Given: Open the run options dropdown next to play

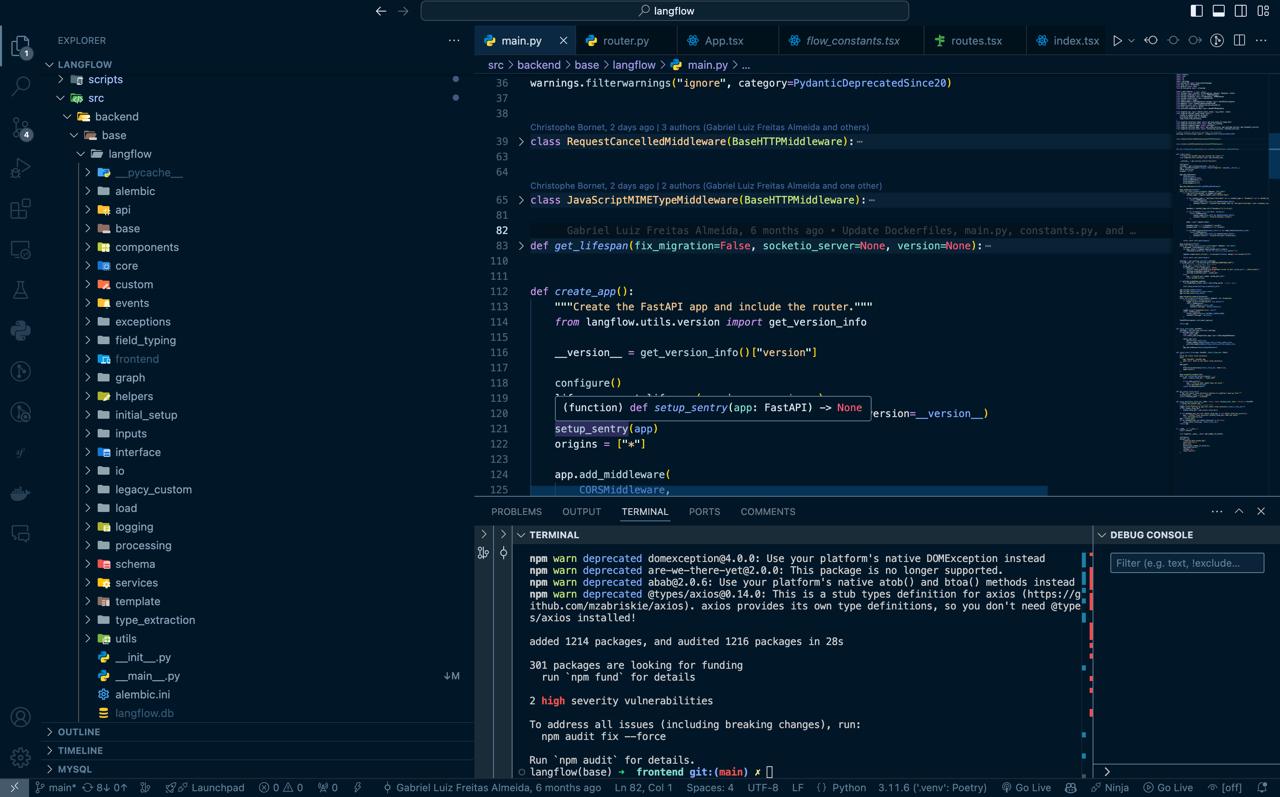Looking at the screenshot, I should pos(1131,41).
